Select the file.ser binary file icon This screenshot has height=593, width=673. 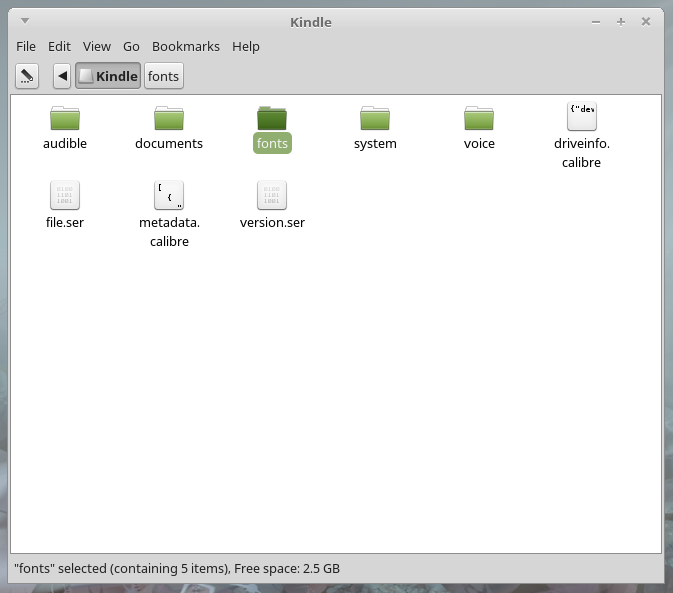[x=65, y=195]
